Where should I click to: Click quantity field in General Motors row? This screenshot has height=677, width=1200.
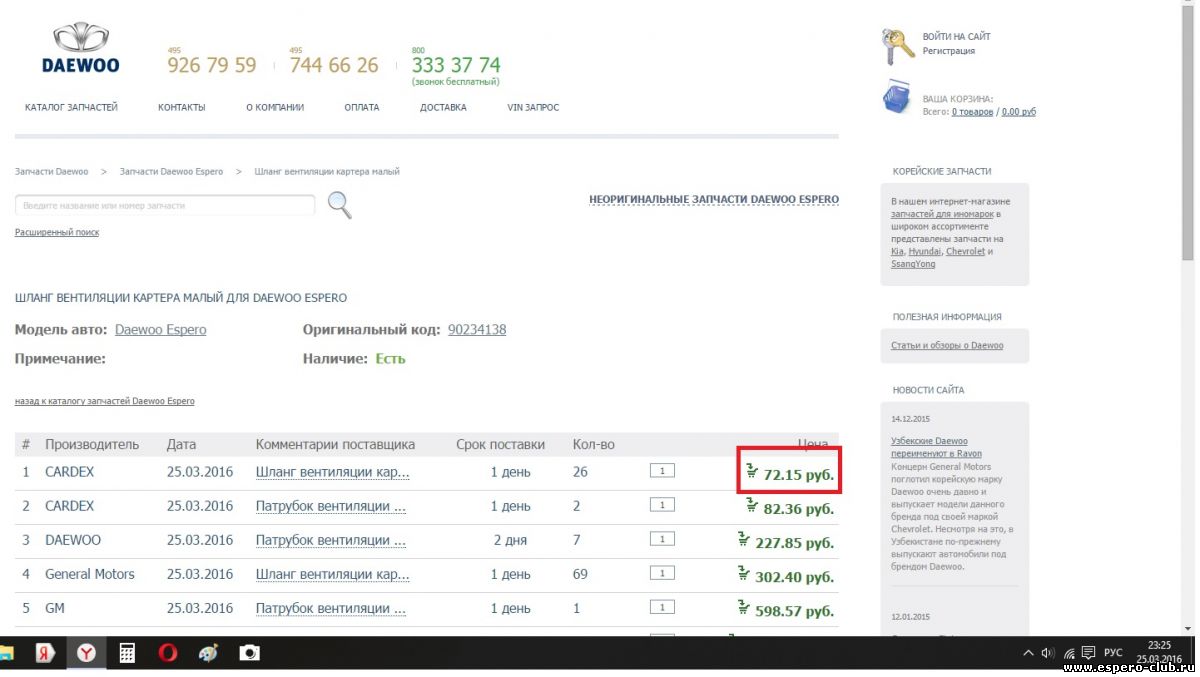[662, 573]
